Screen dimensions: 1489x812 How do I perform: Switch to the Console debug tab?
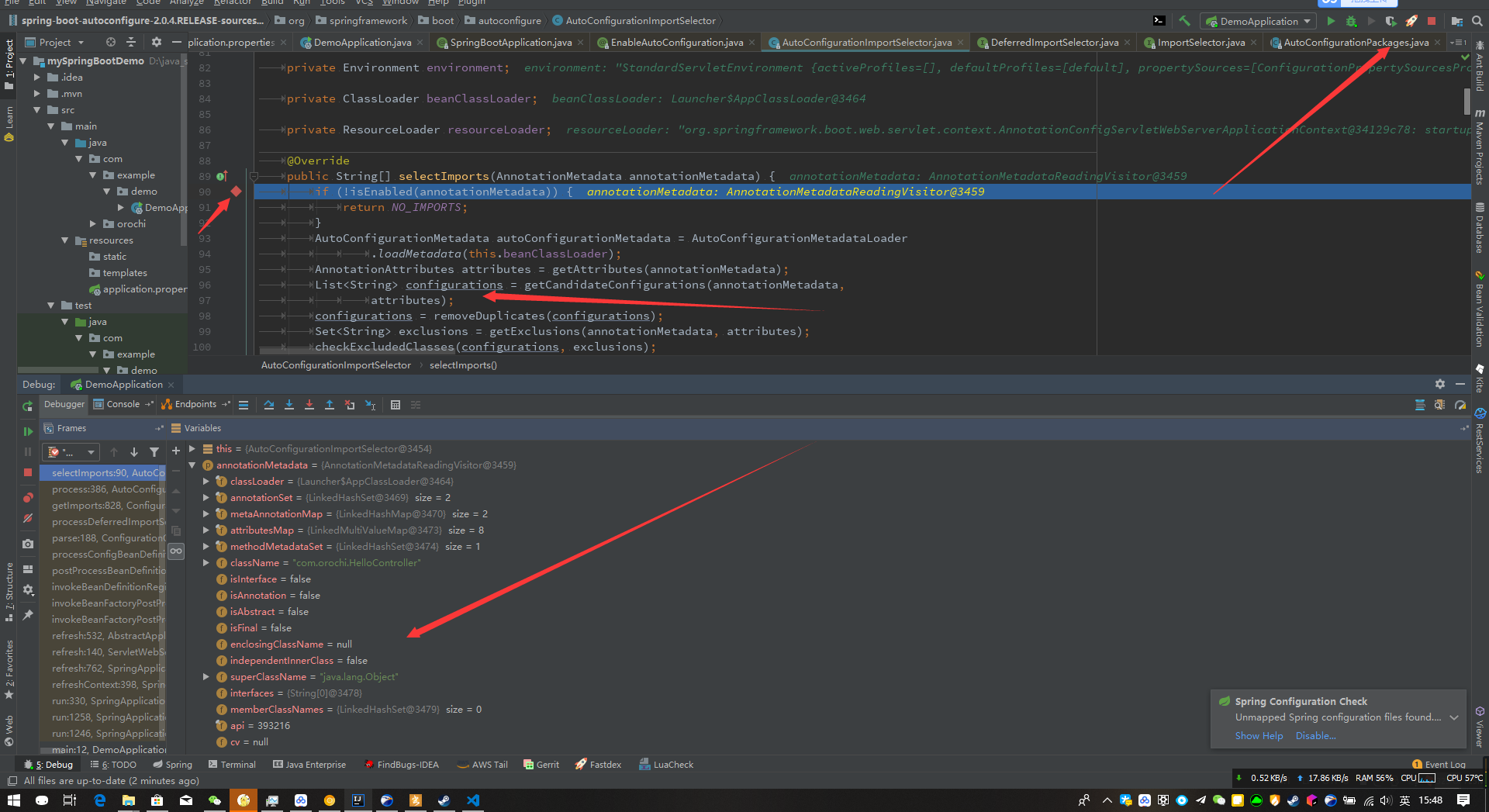[x=123, y=404]
